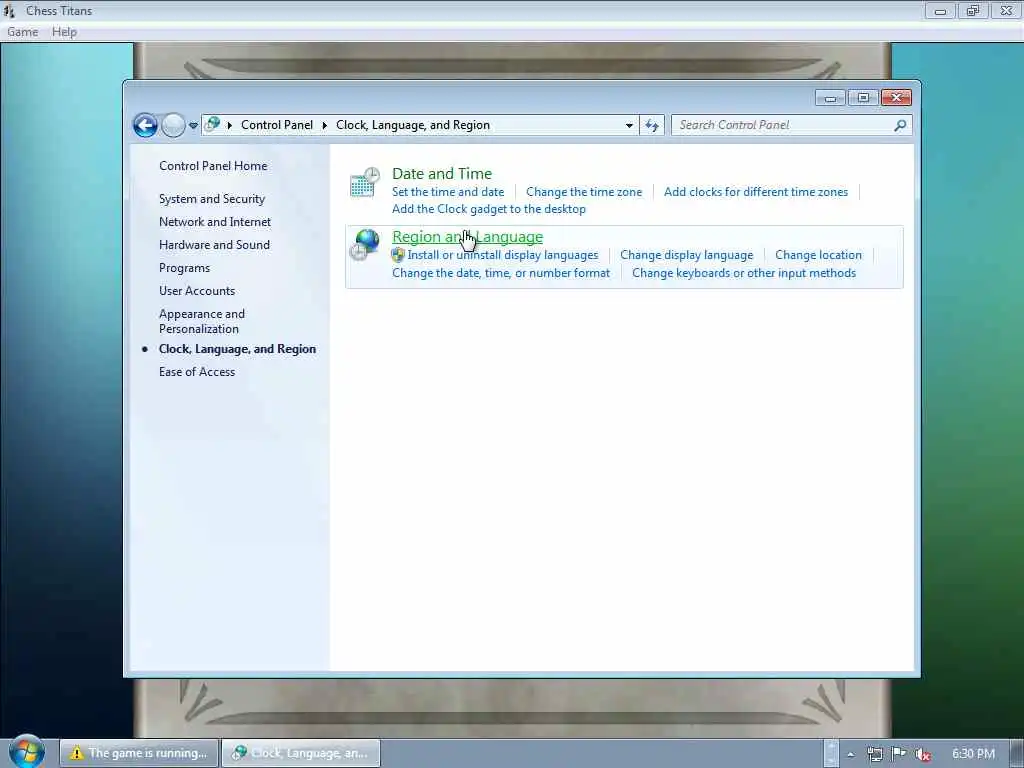Click the Clock, Language taskbar button
Image resolution: width=1024 pixels, height=768 pixels.
301,753
